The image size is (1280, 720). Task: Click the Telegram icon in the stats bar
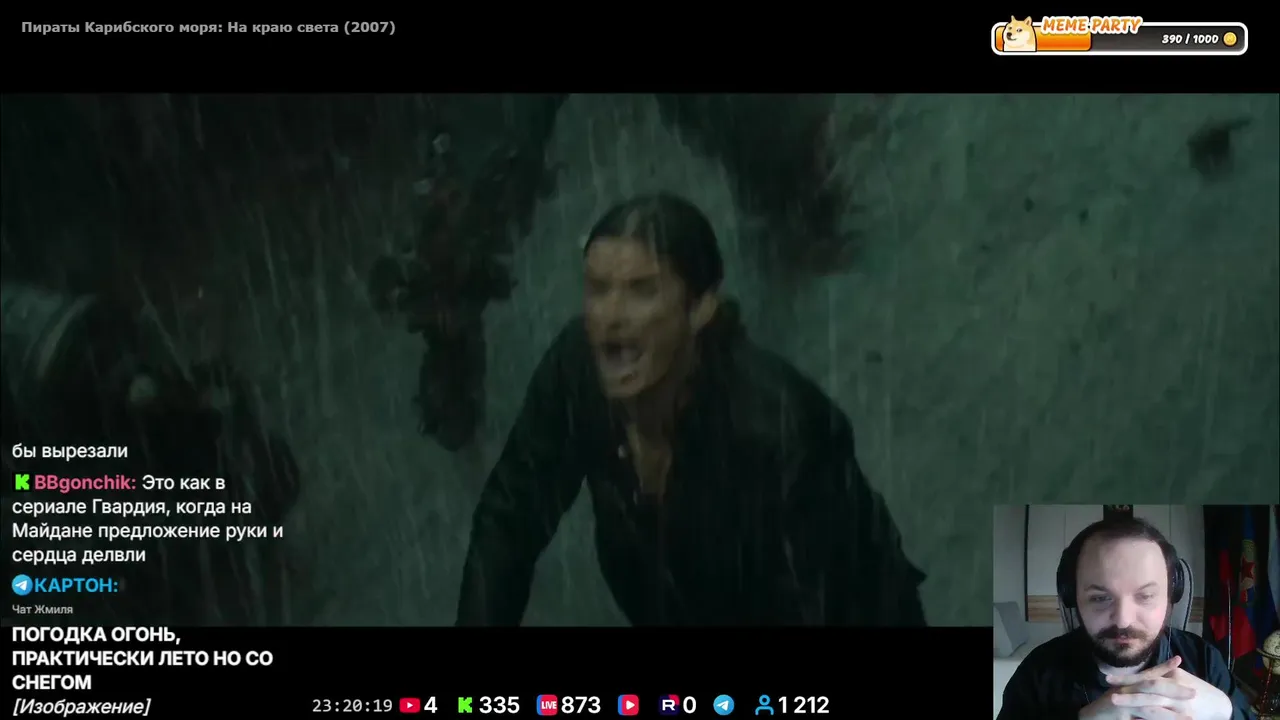pyautogui.click(x=724, y=705)
